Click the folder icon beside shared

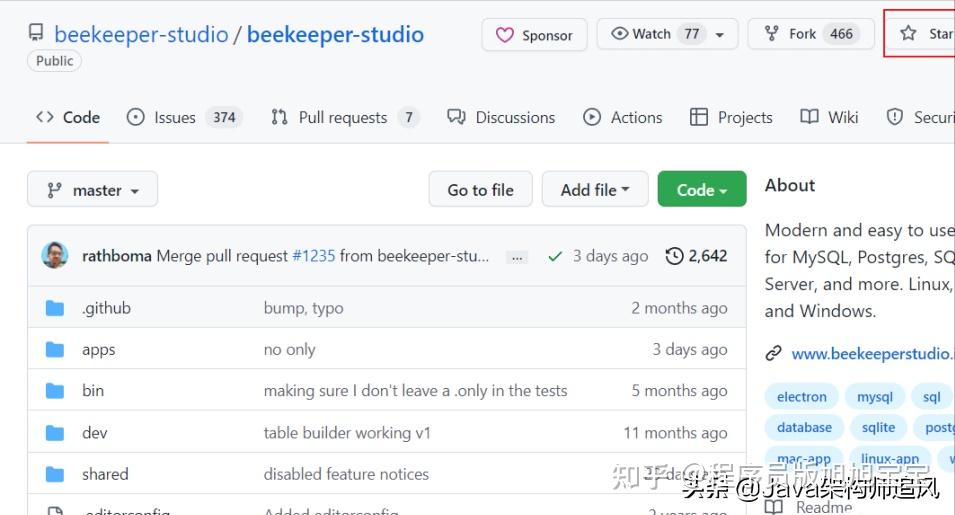(55, 474)
